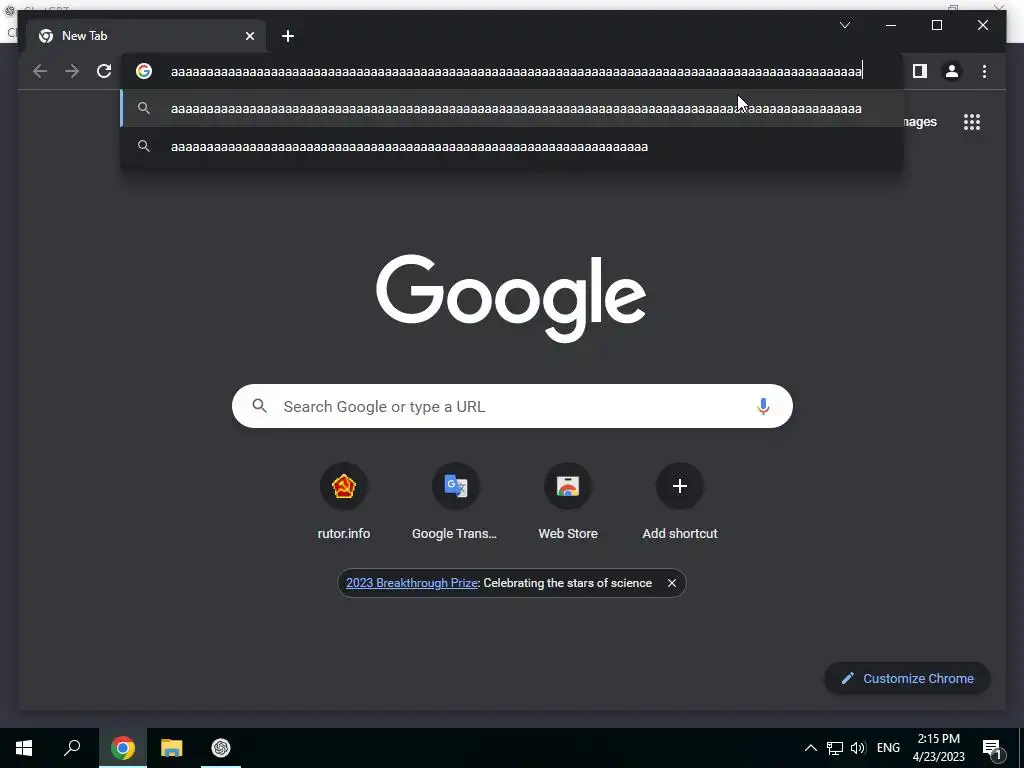
Task: Show hidden system tray icons
Action: point(810,748)
